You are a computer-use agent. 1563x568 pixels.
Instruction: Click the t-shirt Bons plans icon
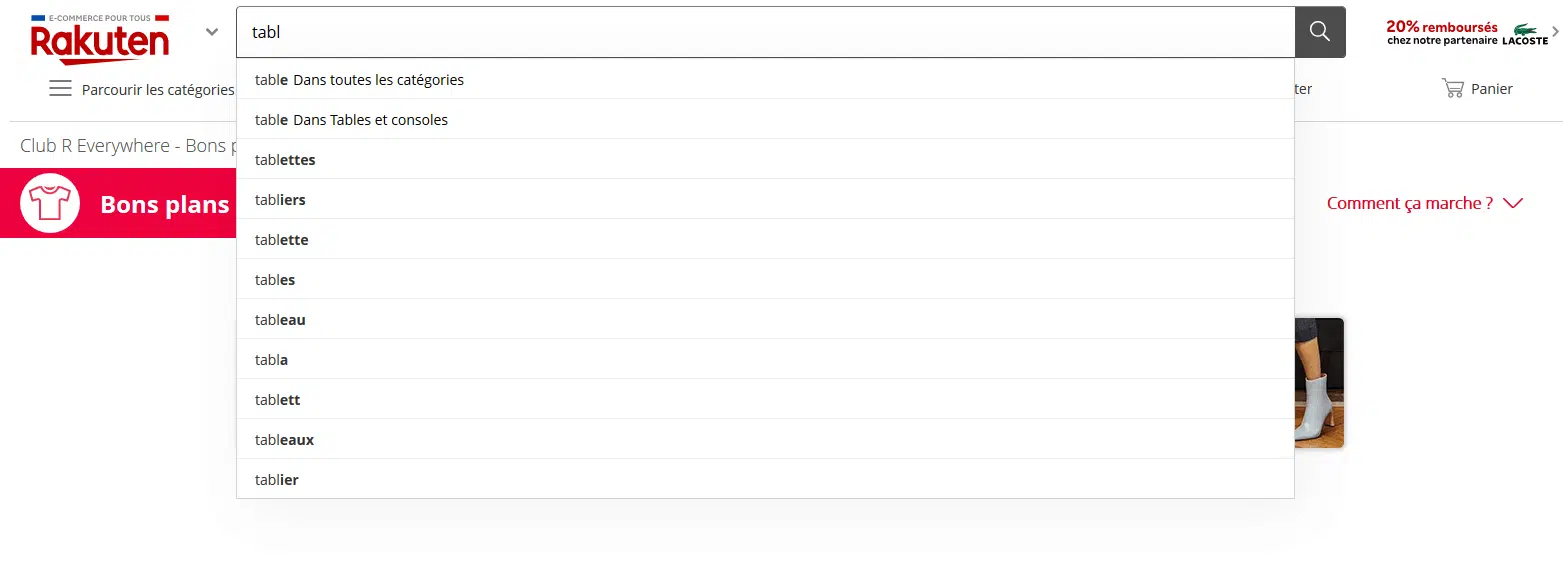(50, 203)
